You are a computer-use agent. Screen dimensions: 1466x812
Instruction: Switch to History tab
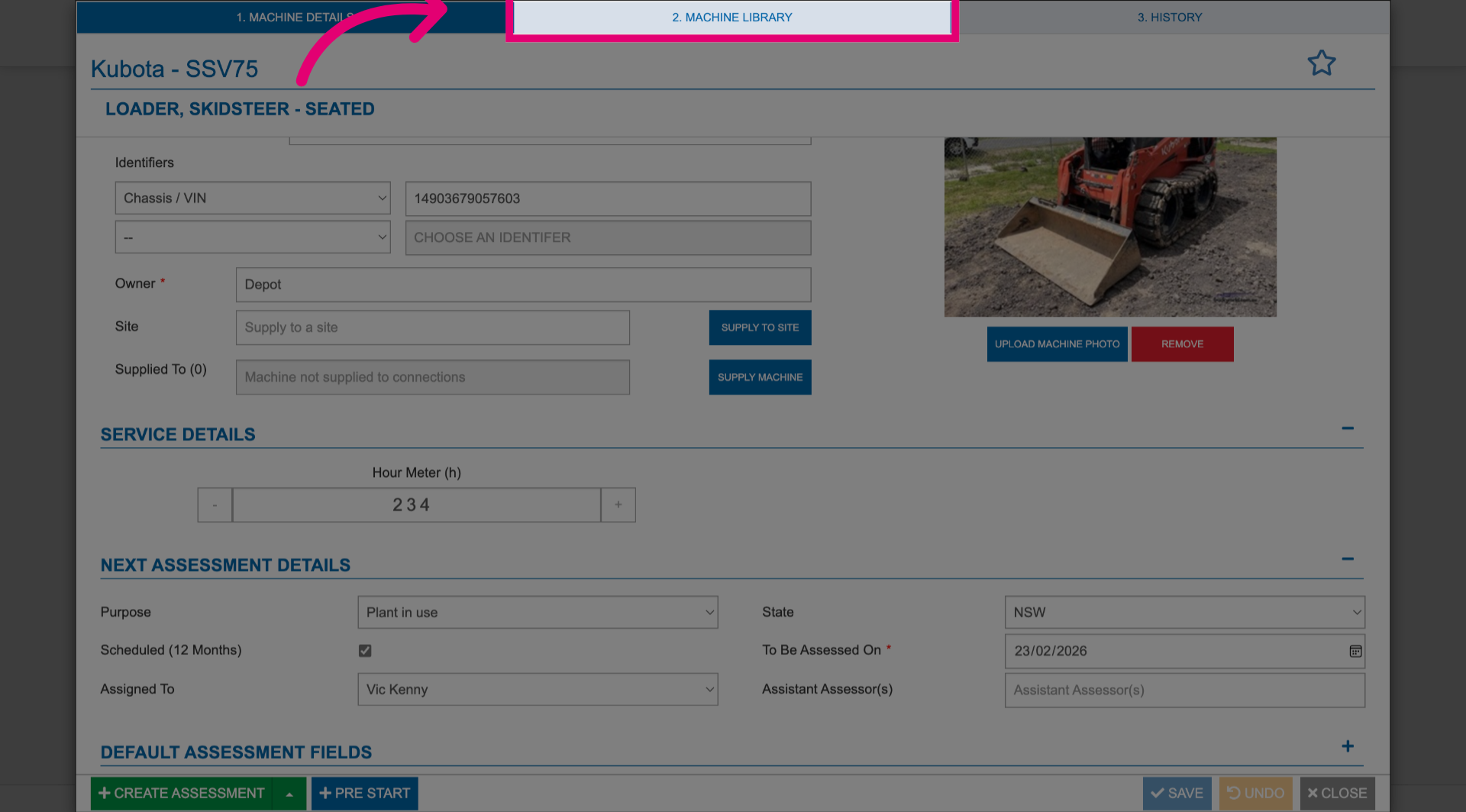click(1170, 17)
